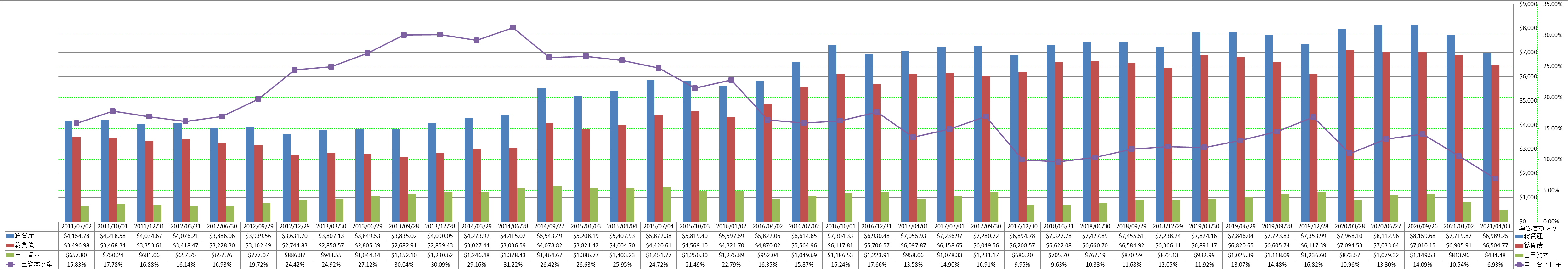The image size is (1568, 270).
Task: Click the 22.79% equity ratio cell
Action: click(731, 265)
